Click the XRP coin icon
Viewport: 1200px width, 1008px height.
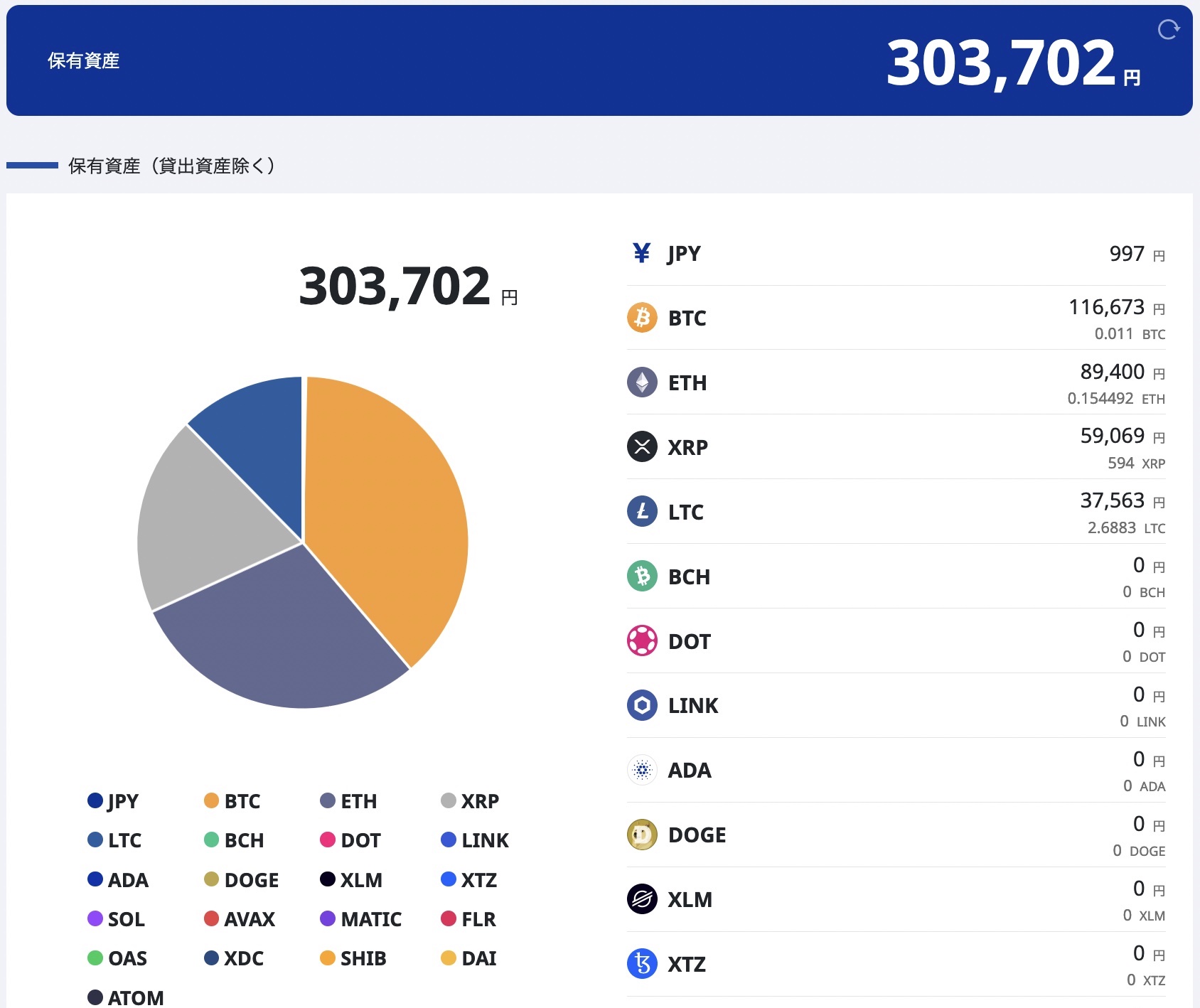click(x=642, y=447)
